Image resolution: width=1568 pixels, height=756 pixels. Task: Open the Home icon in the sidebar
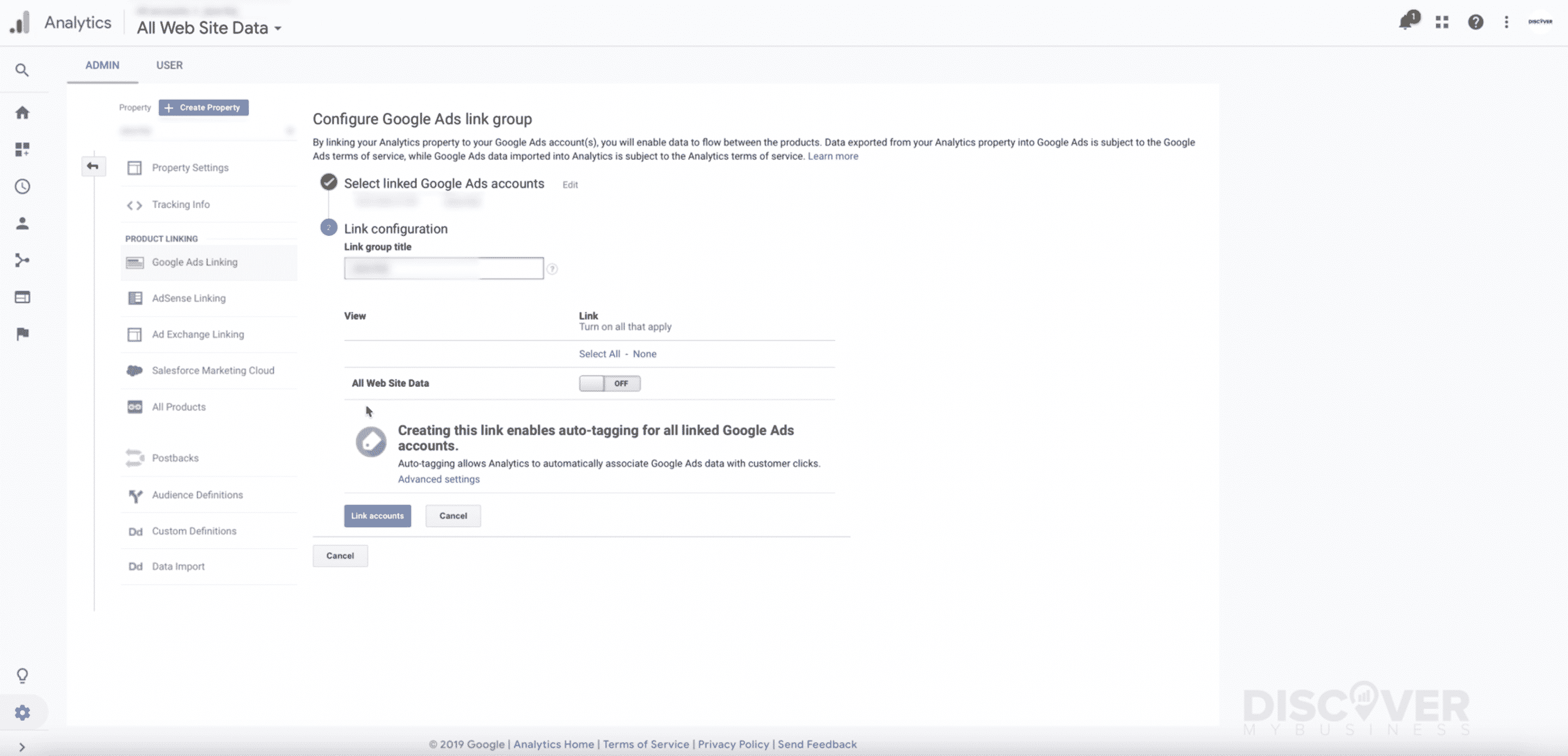pyautogui.click(x=22, y=113)
